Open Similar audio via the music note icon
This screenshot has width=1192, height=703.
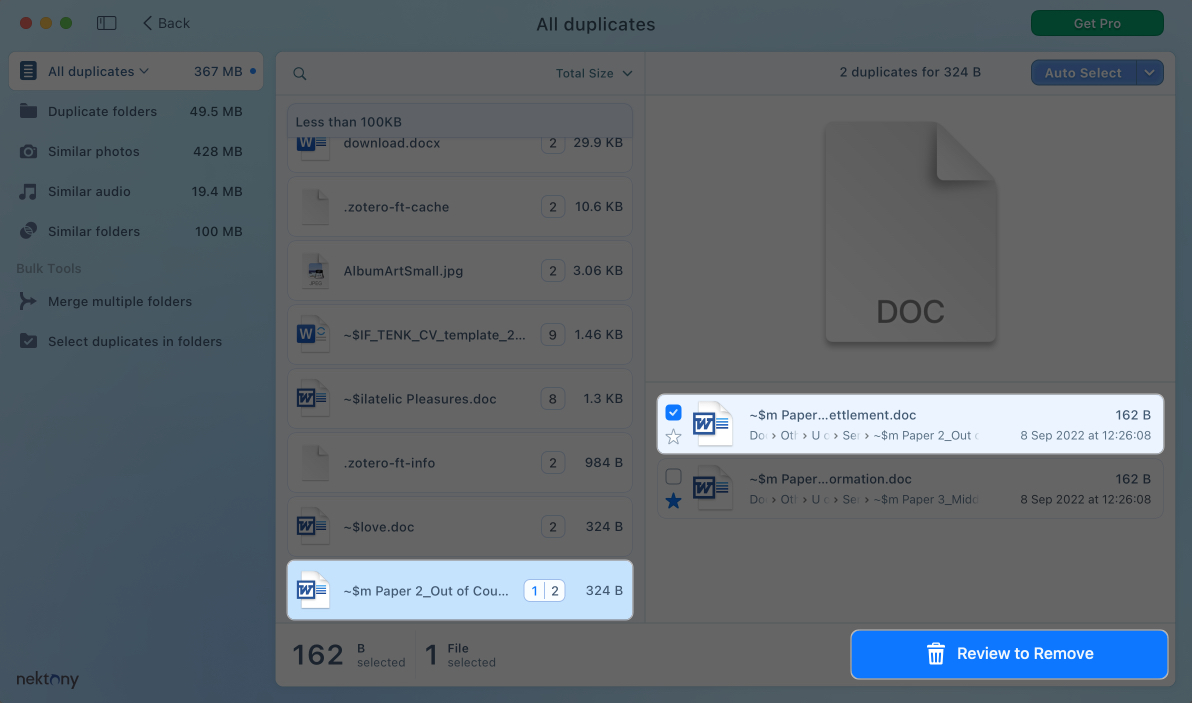click(28, 191)
